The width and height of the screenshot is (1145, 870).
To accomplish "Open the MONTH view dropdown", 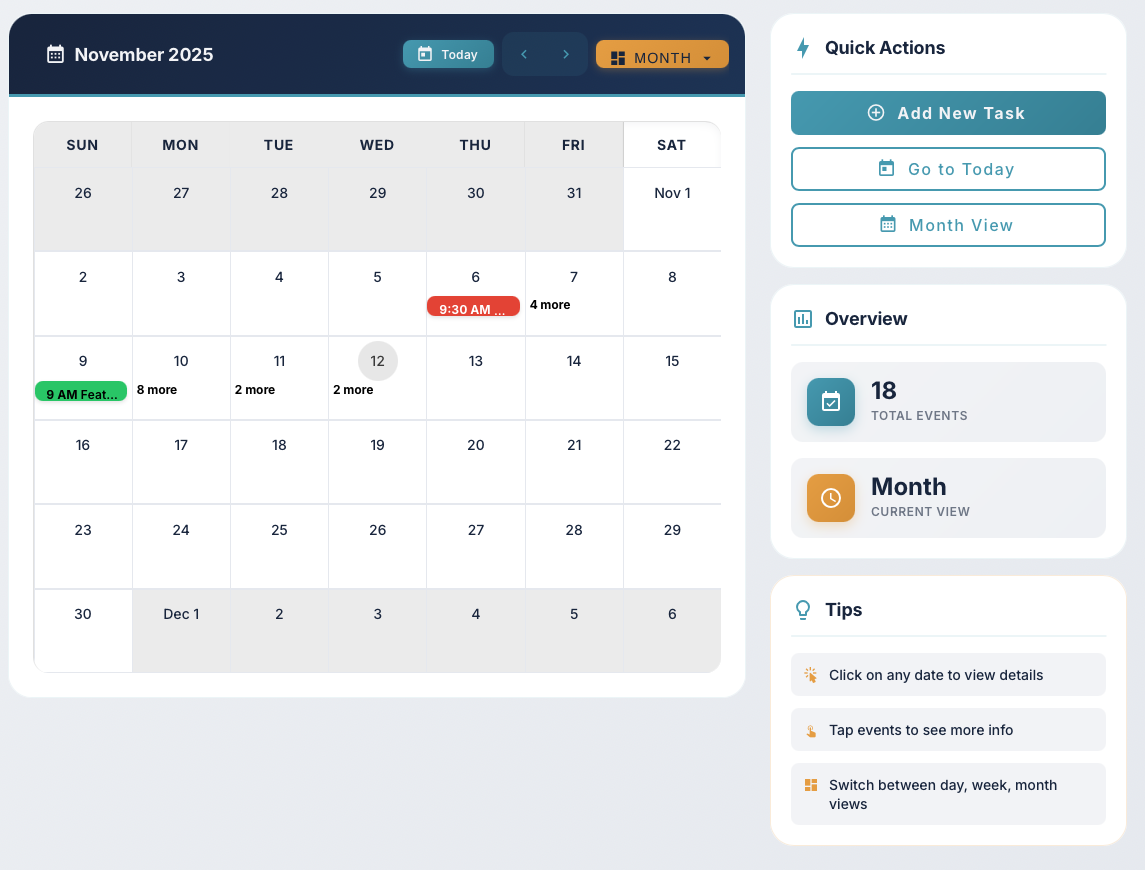I will coord(662,57).
